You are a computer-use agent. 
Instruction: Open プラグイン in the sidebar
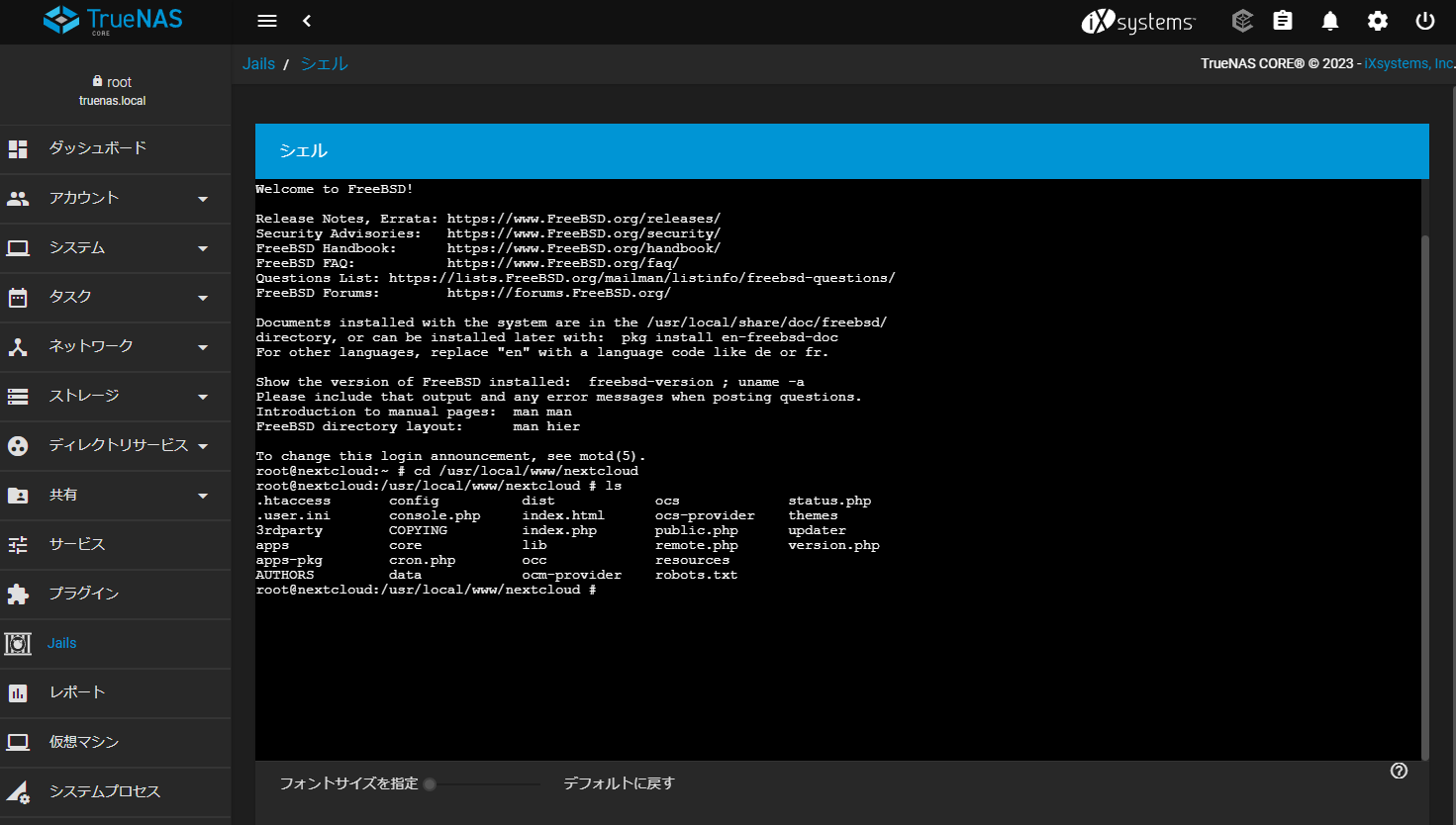(x=84, y=594)
